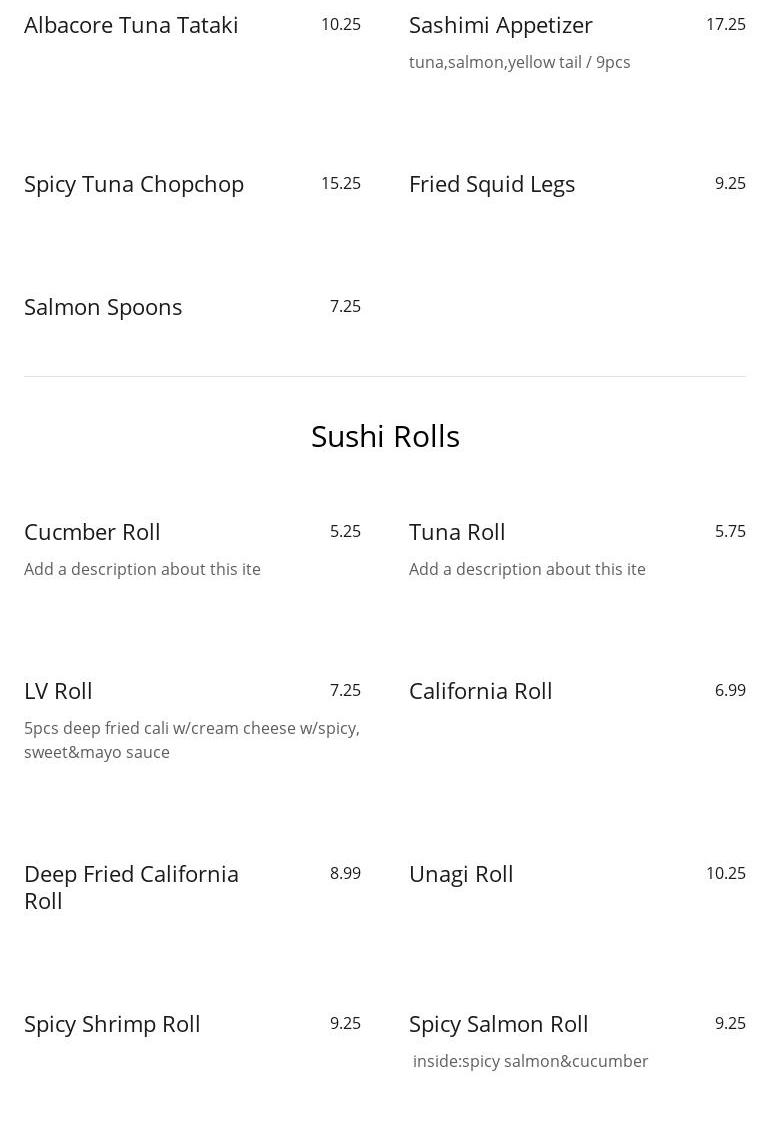770x1140 pixels.
Task: Select the Tuna Roll item
Action: pos(457,532)
